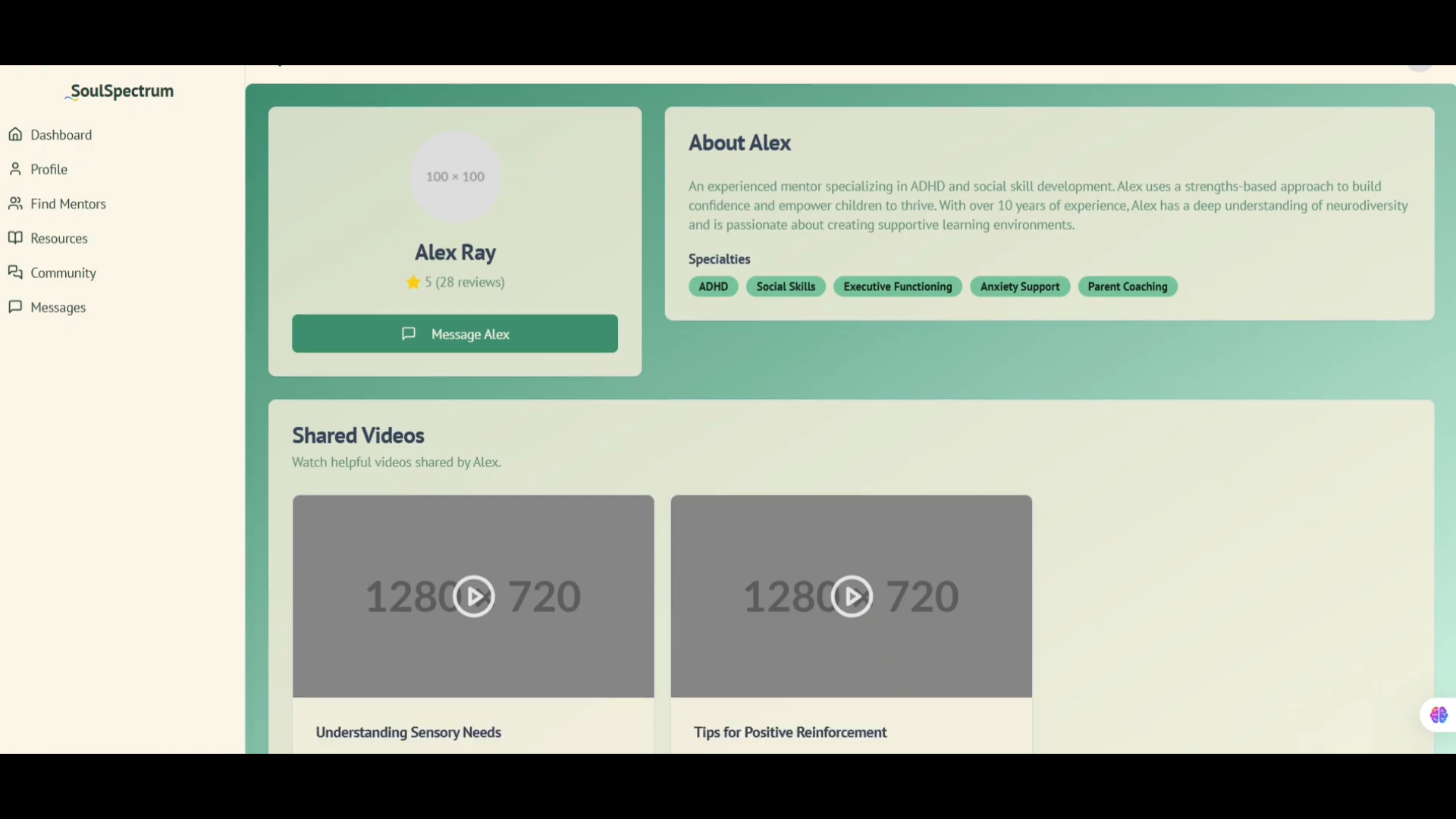Open the 28 reviews rating text
The height and width of the screenshot is (819, 1456).
(x=469, y=282)
